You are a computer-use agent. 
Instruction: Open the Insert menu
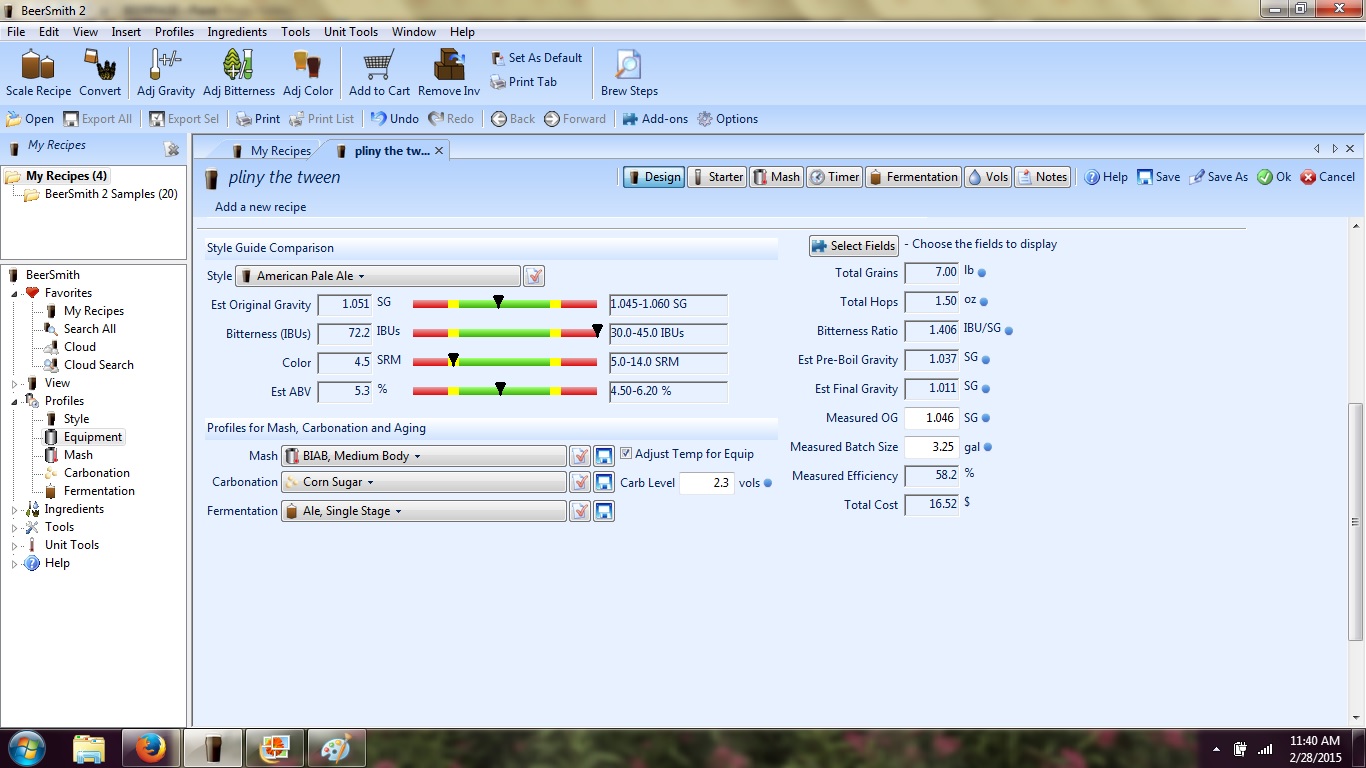click(126, 32)
